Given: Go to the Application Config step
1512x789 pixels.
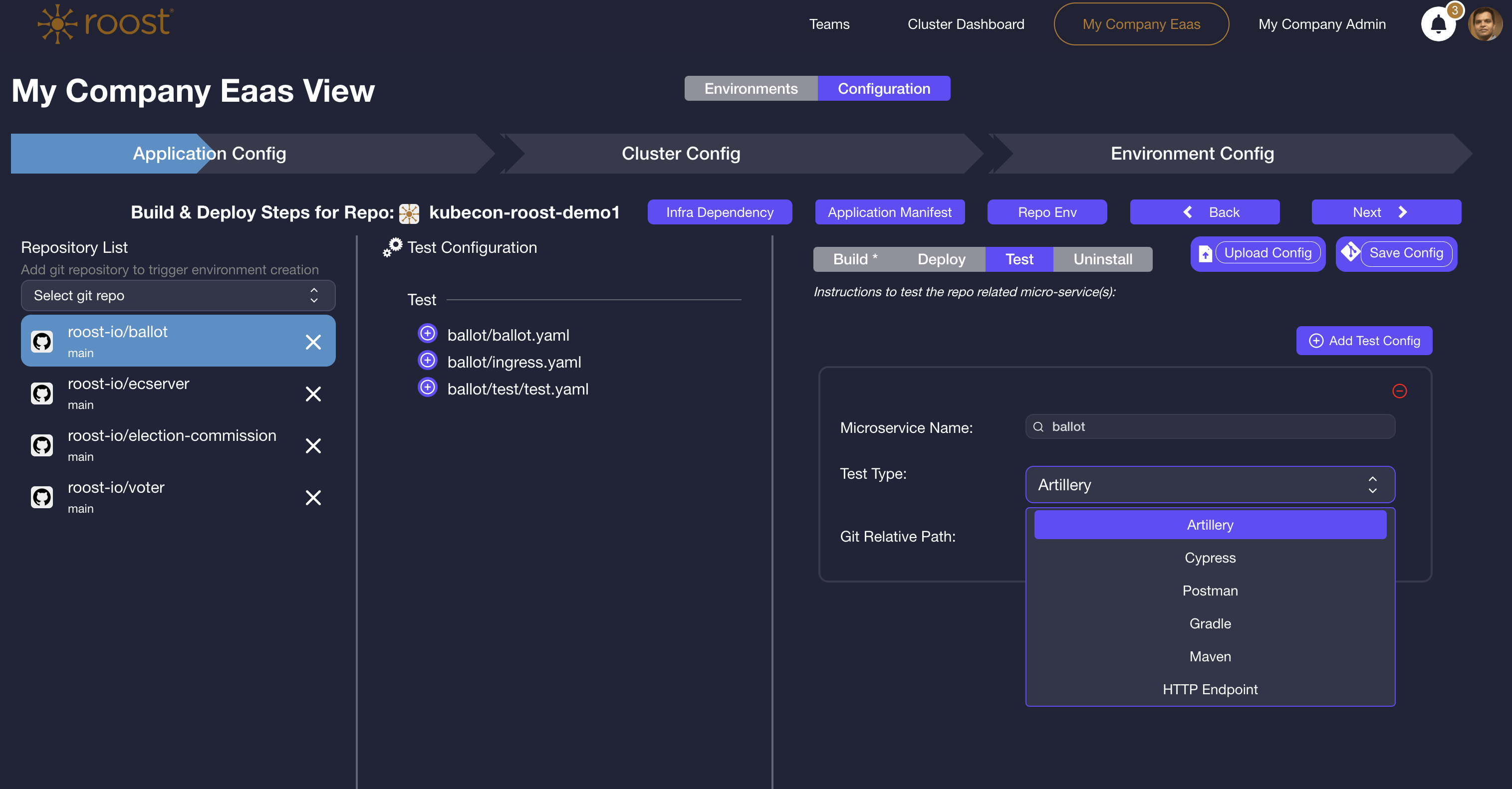Looking at the screenshot, I should (252, 153).
